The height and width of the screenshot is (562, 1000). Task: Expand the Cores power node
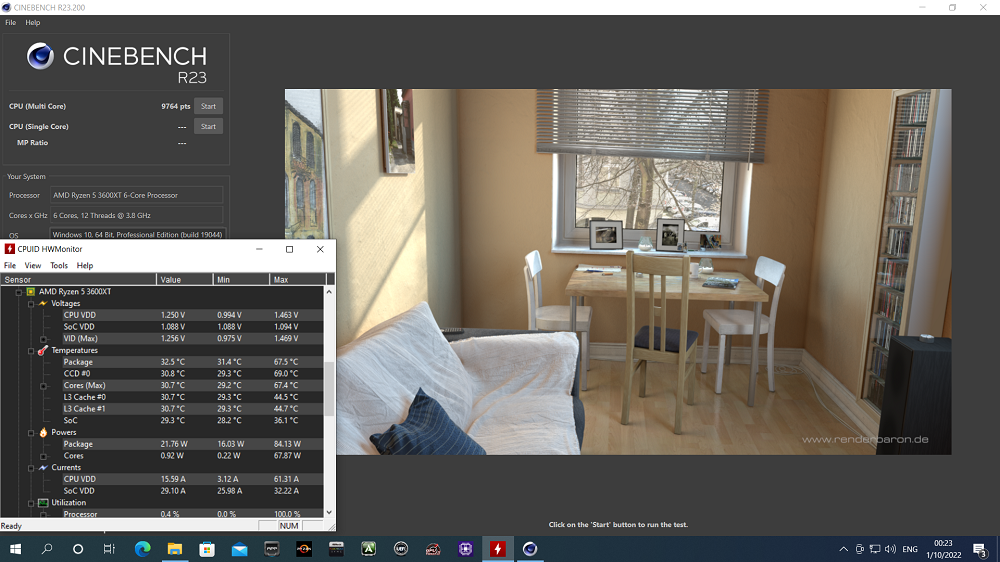[x=43, y=456]
